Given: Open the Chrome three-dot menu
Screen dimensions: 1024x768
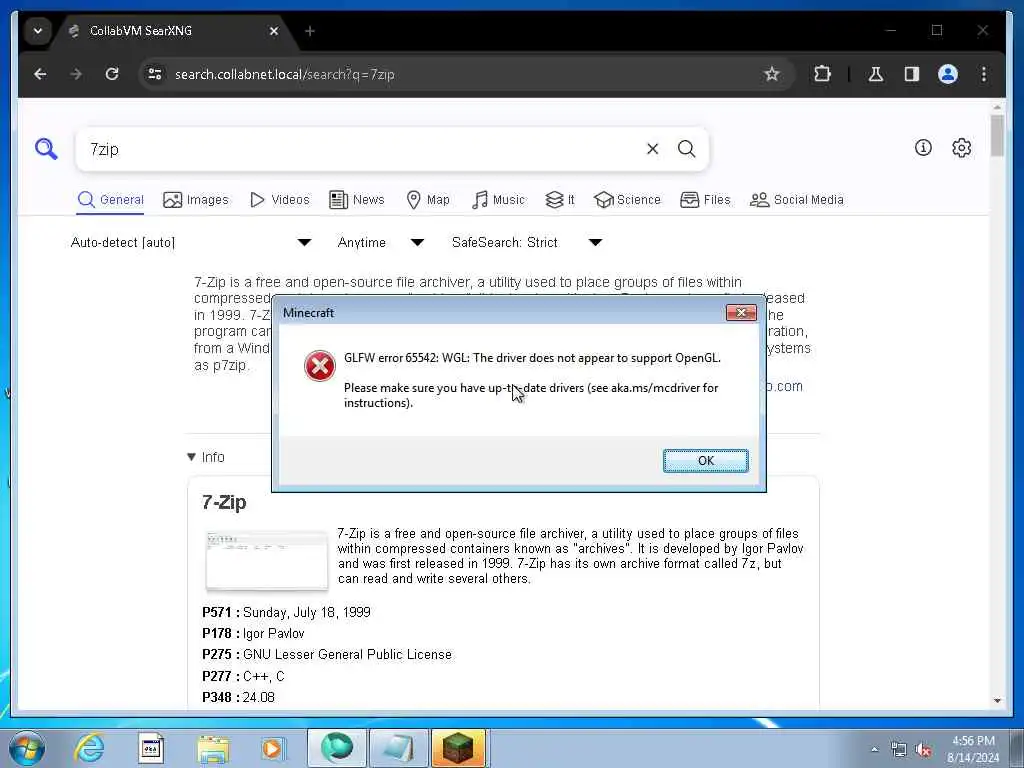Looking at the screenshot, I should tap(984, 74).
